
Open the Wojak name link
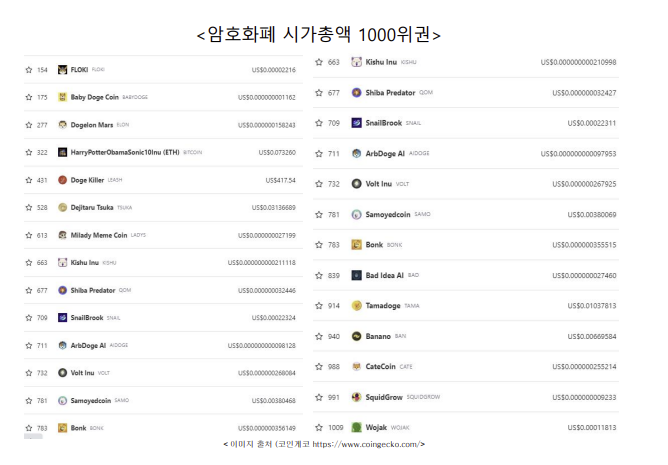pyautogui.click(x=376, y=427)
